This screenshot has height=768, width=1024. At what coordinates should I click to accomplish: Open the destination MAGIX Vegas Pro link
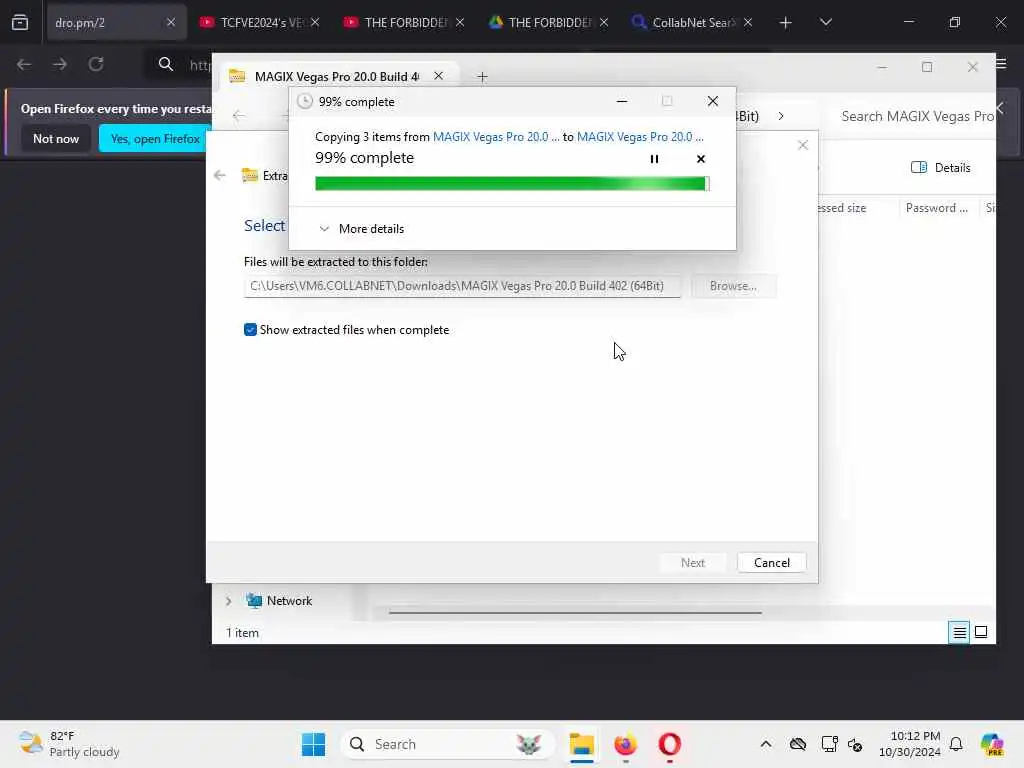tap(640, 136)
